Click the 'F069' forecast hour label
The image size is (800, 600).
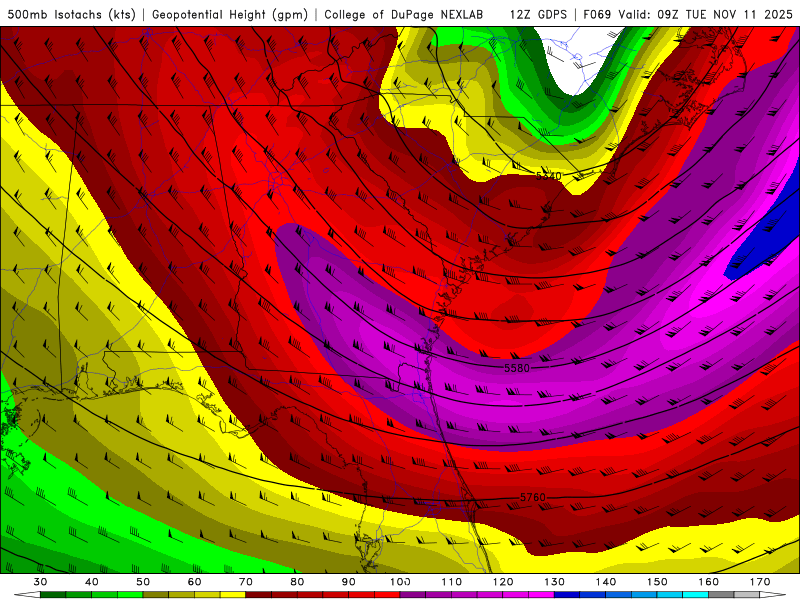coord(597,15)
